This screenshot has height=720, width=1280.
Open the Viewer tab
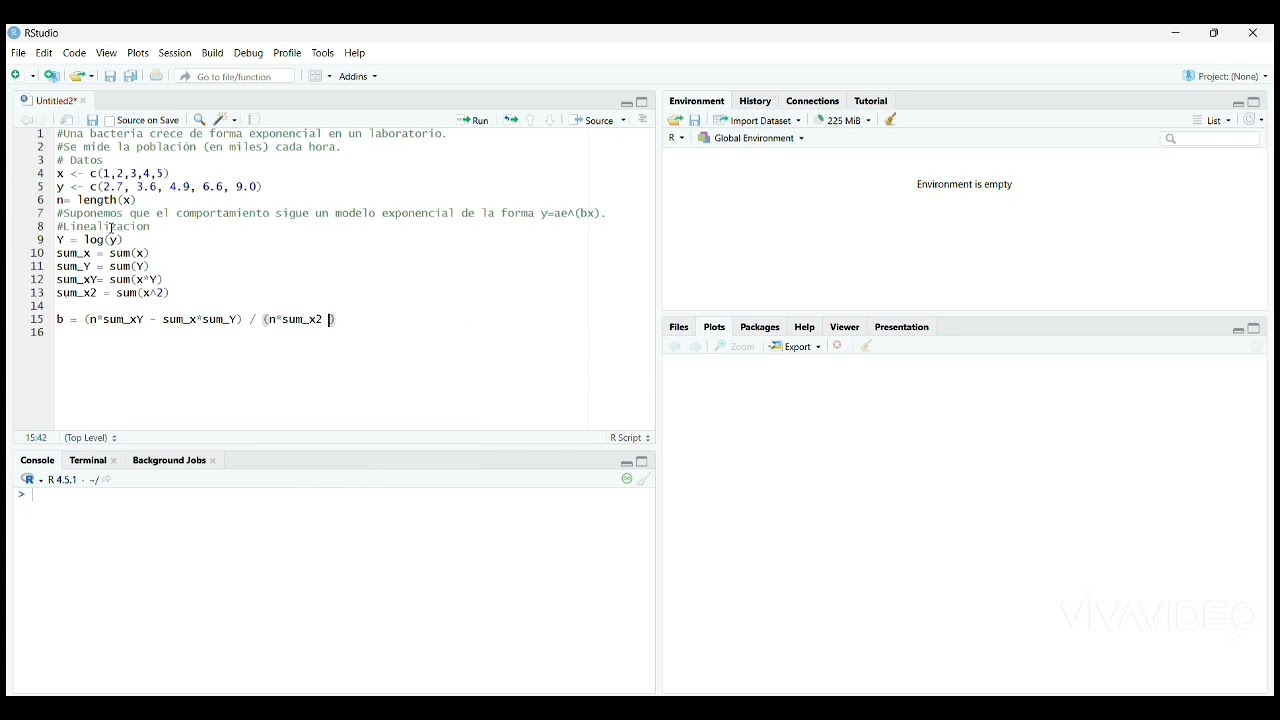[845, 327]
